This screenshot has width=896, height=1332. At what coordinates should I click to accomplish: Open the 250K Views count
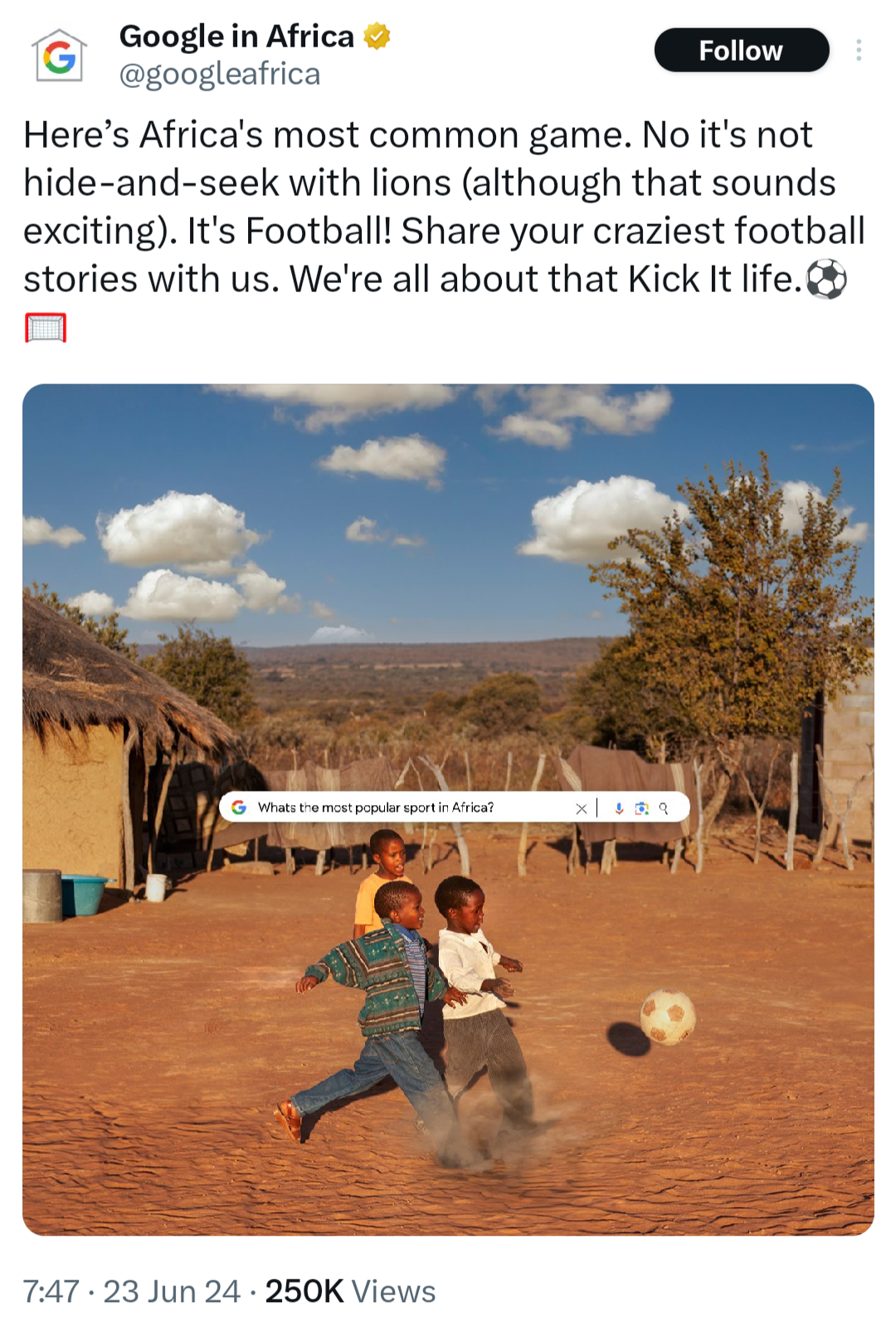(x=350, y=1291)
